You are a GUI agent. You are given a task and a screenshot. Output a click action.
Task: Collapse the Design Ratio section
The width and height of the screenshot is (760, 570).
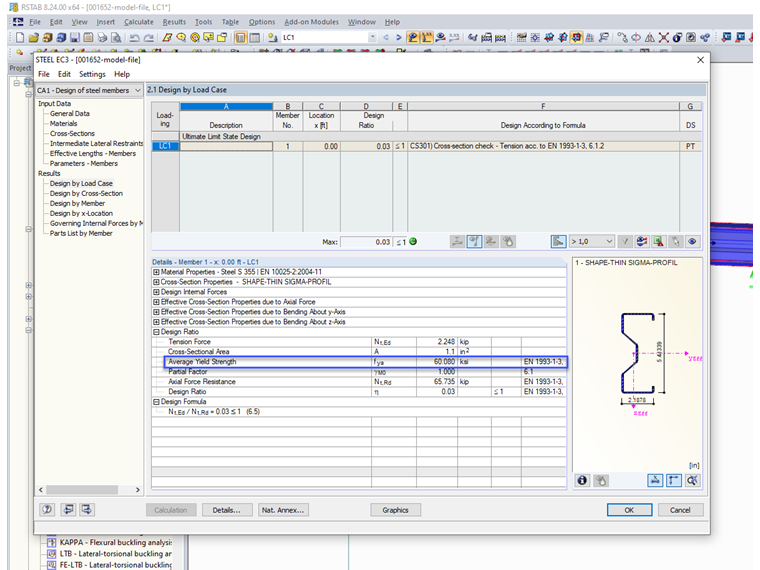(x=156, y=332)
